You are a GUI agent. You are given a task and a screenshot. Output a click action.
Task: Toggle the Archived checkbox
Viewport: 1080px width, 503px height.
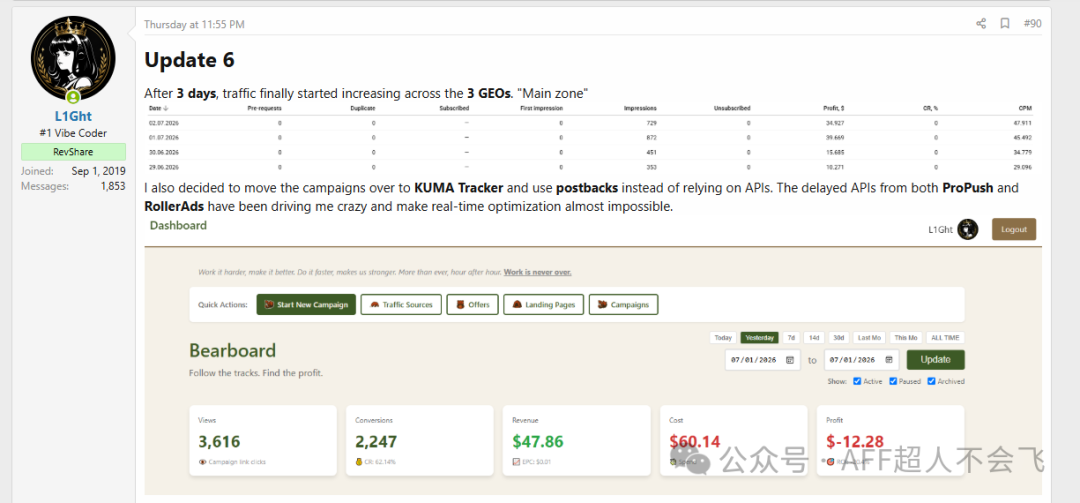[931, 381]
